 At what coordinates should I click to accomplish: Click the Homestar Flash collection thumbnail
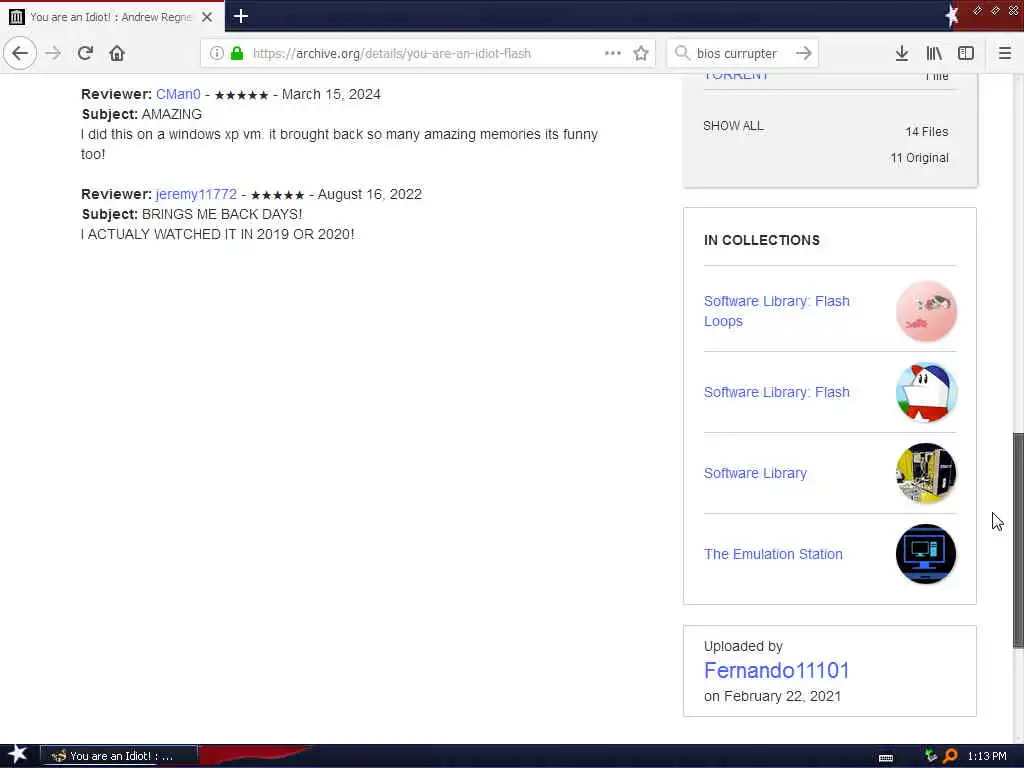(925, 392)
